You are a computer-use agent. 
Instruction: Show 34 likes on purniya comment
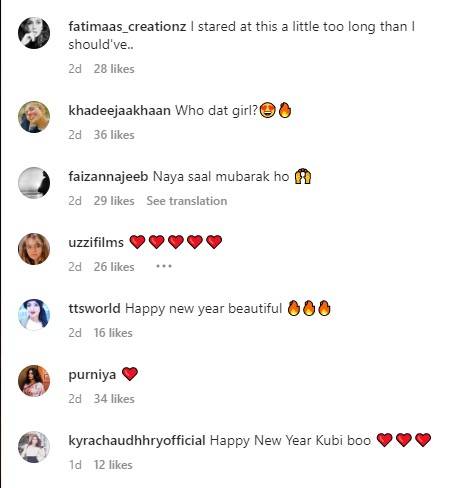pyautogui.click(x=114, y=399)
